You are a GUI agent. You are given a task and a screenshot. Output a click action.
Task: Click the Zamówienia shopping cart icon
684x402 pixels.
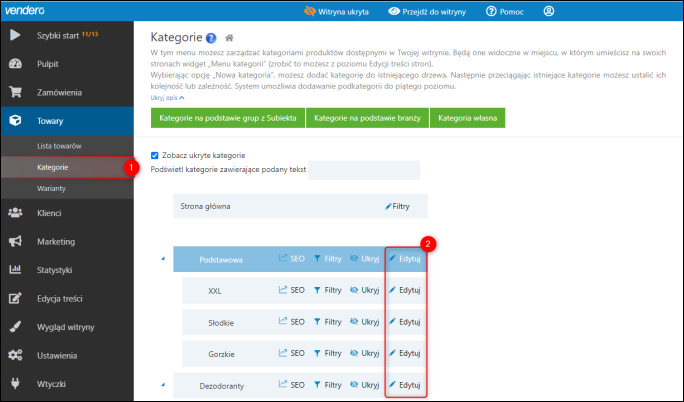[15, 92]
